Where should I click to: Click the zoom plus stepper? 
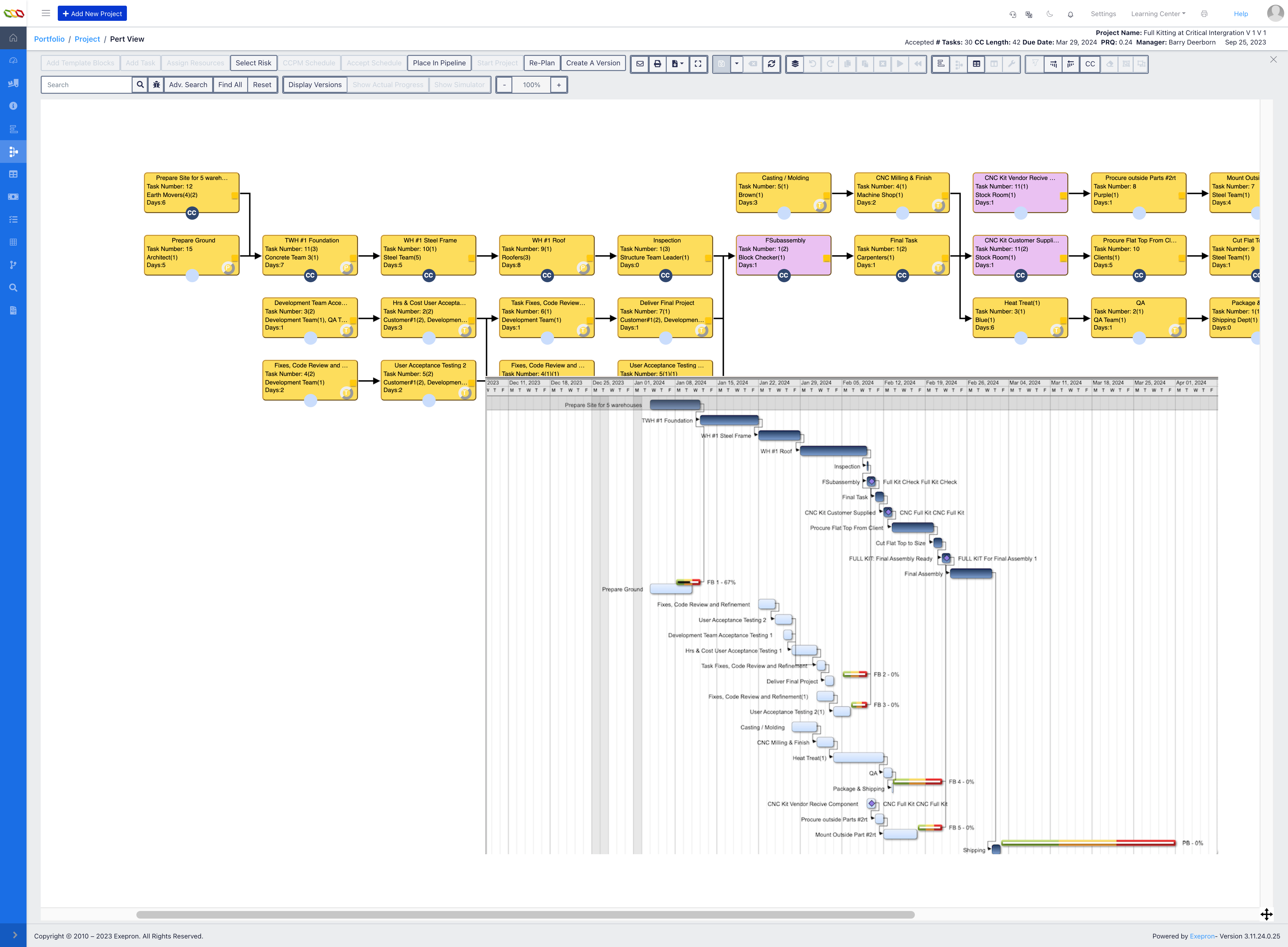point(558,85)
